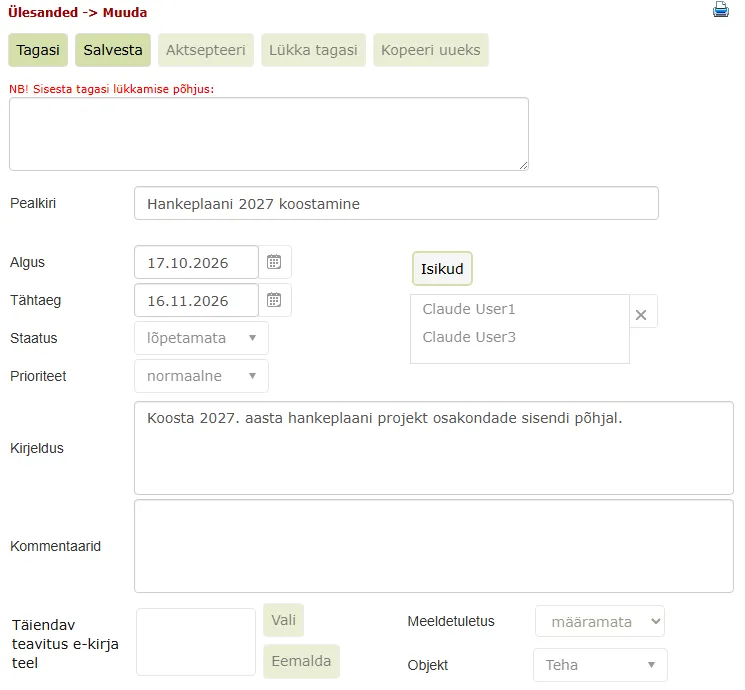This screenshot has width=745, height=690.
Task: Click into the Kommentaarid text area
Action: point(434,546)
